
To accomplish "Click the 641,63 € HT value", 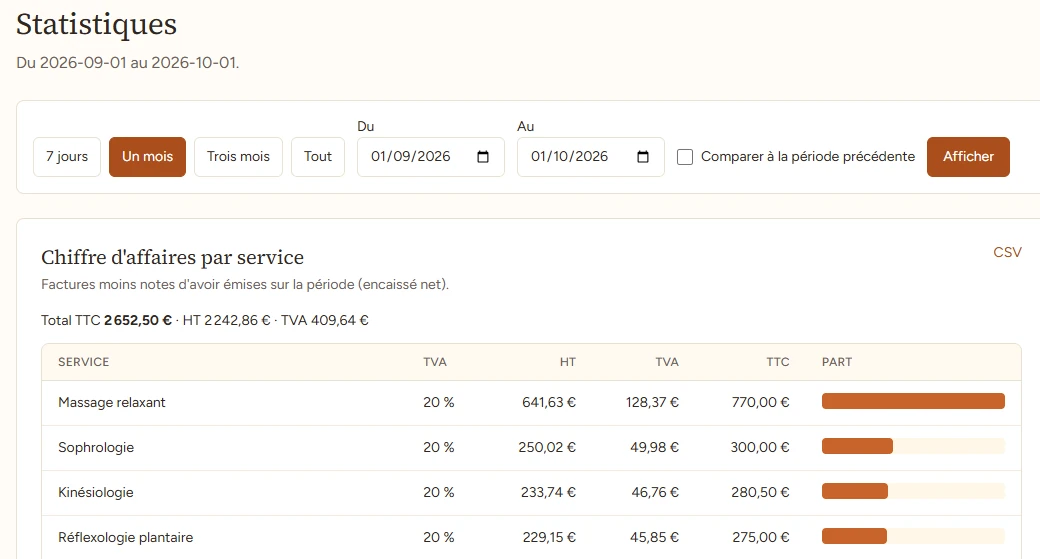I will 549,403.
